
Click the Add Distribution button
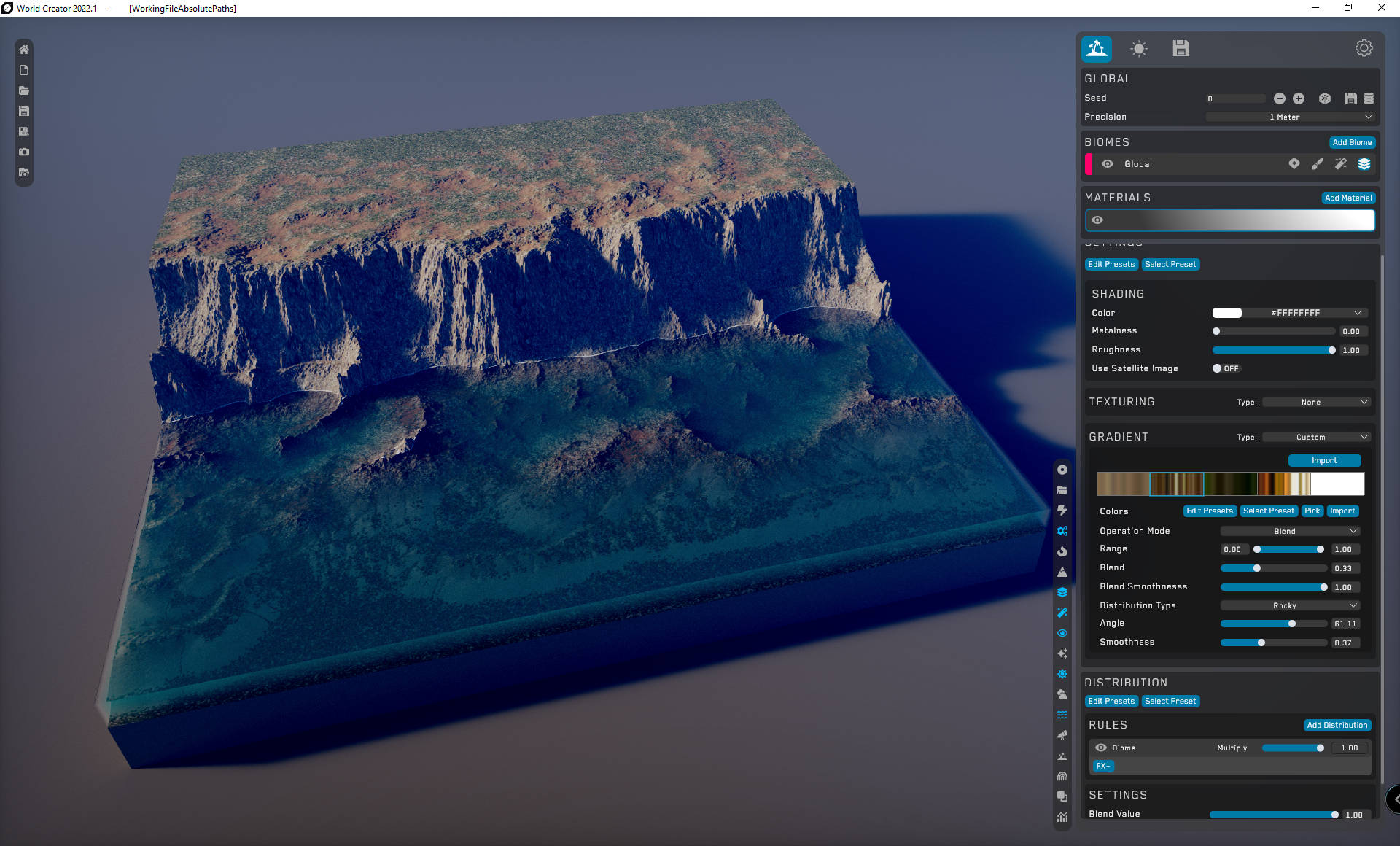click(1337, 725)
